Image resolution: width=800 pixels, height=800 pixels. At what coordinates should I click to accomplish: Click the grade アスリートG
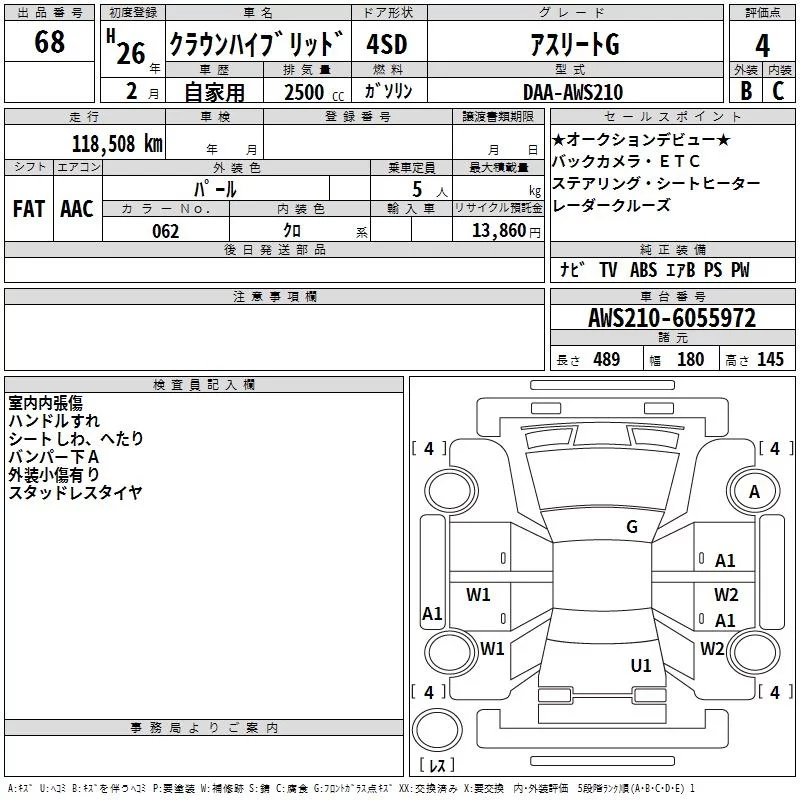pyautogui.click(x=575, y=44)
